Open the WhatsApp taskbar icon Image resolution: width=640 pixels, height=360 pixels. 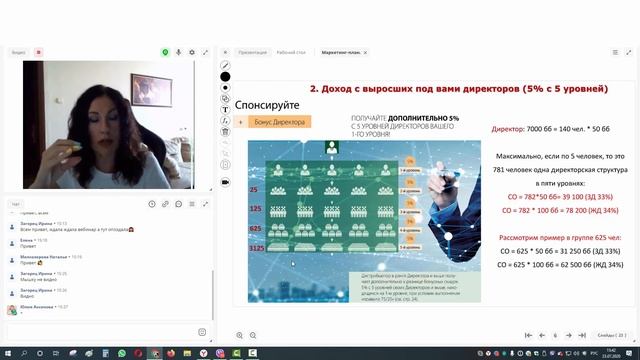(x=122, y=353)
